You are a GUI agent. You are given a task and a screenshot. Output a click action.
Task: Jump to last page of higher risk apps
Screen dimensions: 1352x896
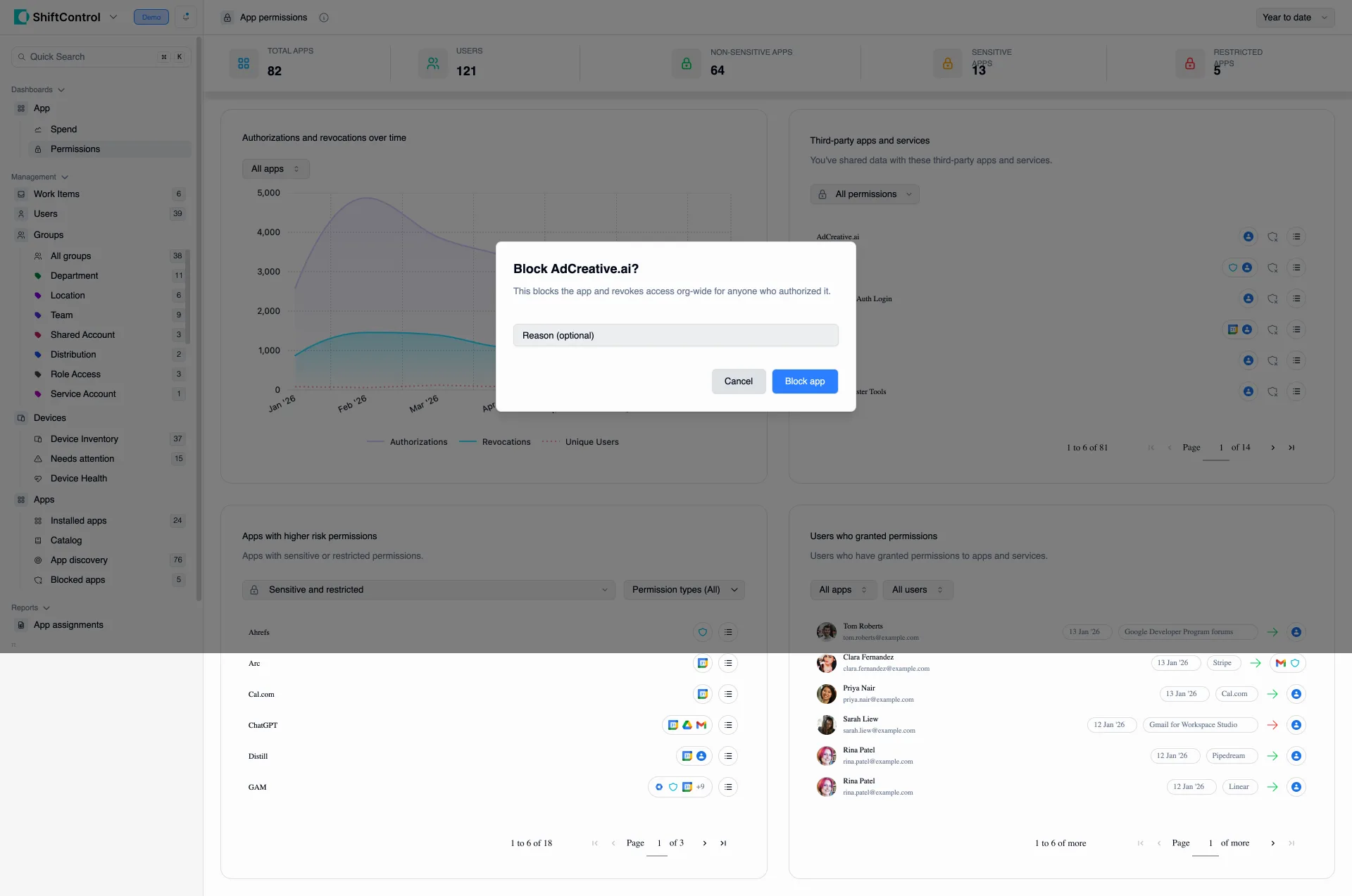[x=723, y=844]
